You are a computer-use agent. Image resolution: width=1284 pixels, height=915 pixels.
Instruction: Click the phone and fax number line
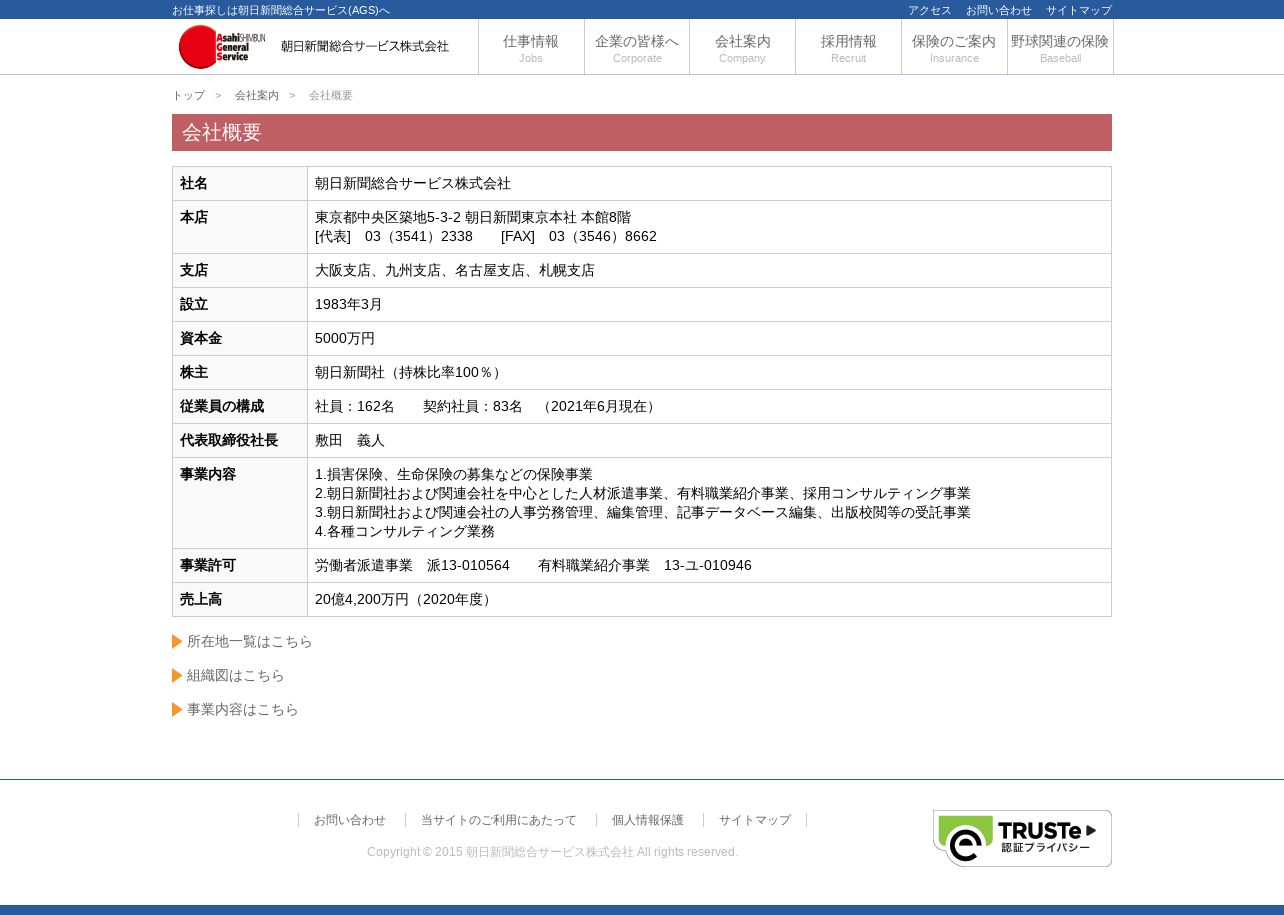coord(486,237)
